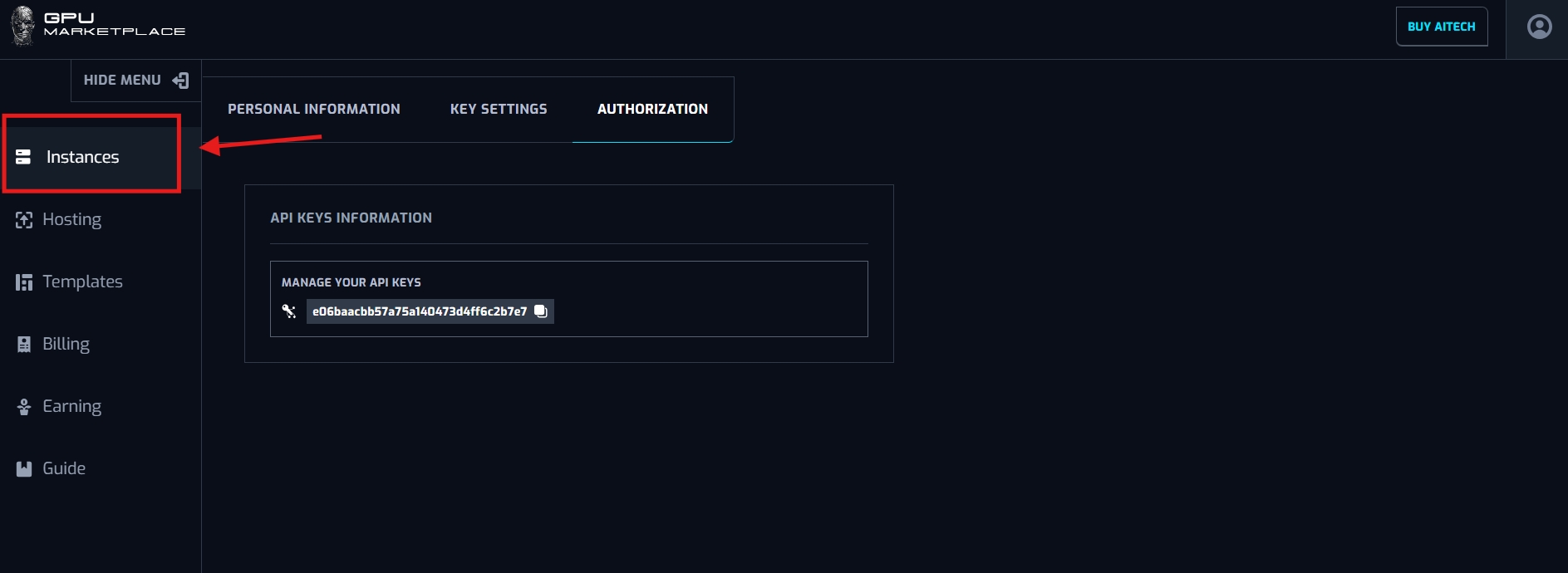Select the Authorization tab
This screenshot has height=573, width=1568.
[x=652, y=109]
